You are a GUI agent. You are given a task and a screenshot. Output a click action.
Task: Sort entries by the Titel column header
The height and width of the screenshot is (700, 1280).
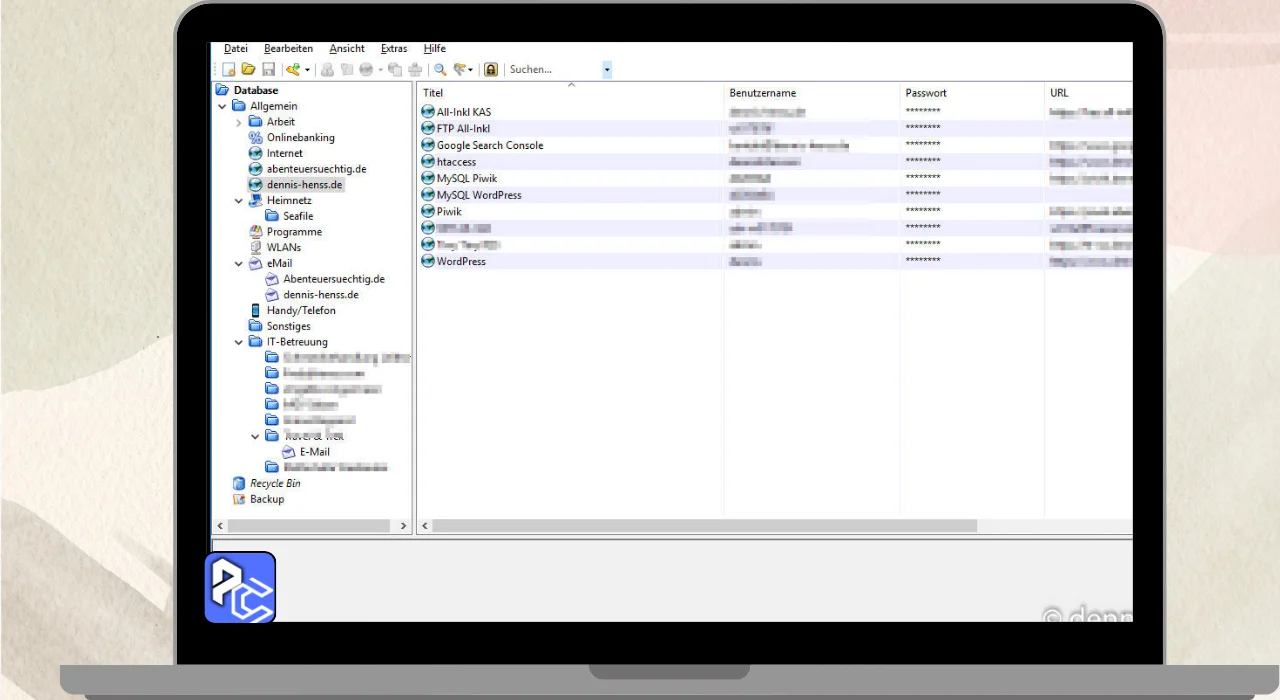433,93
